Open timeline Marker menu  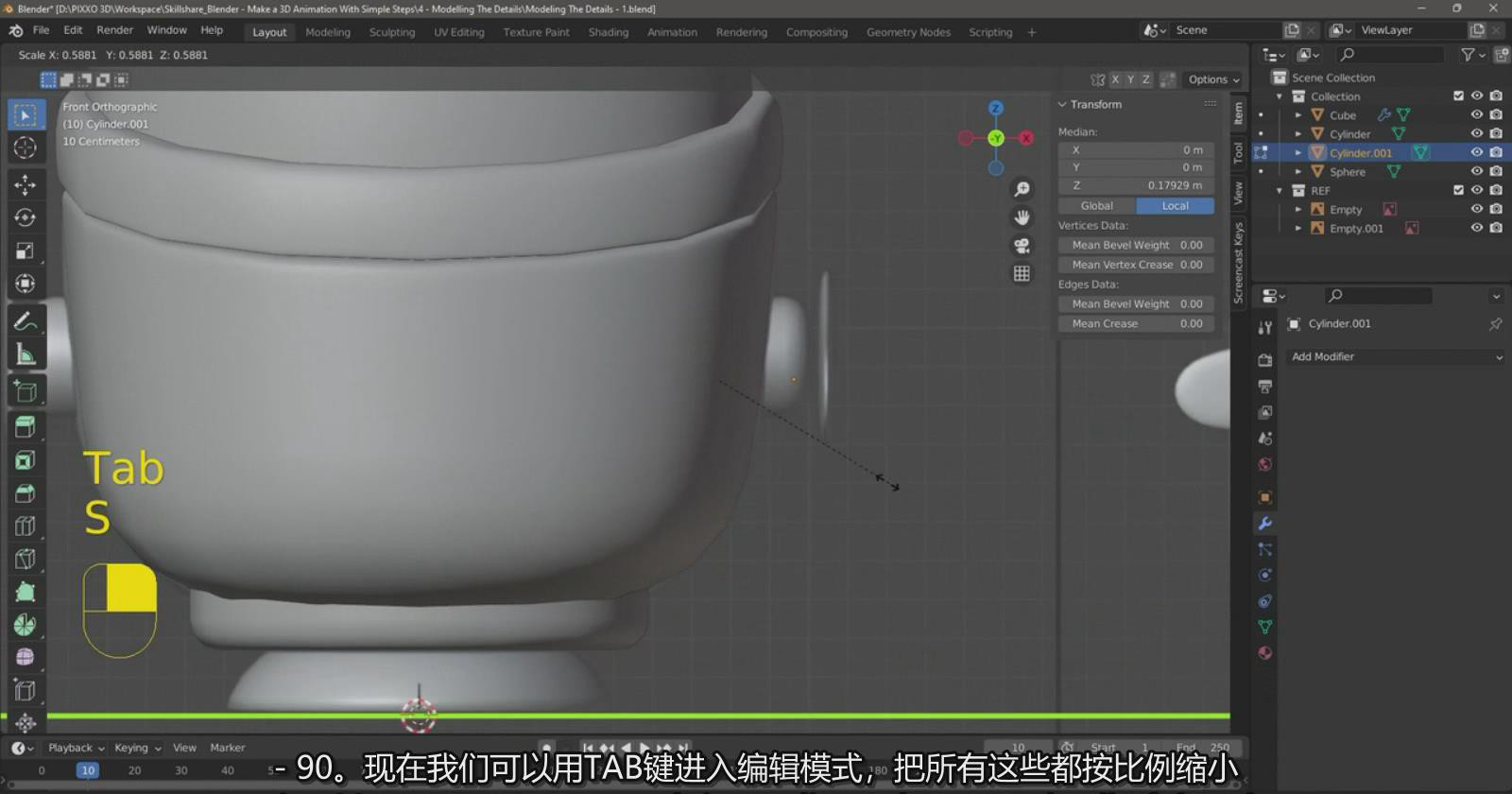pos(228,748)
